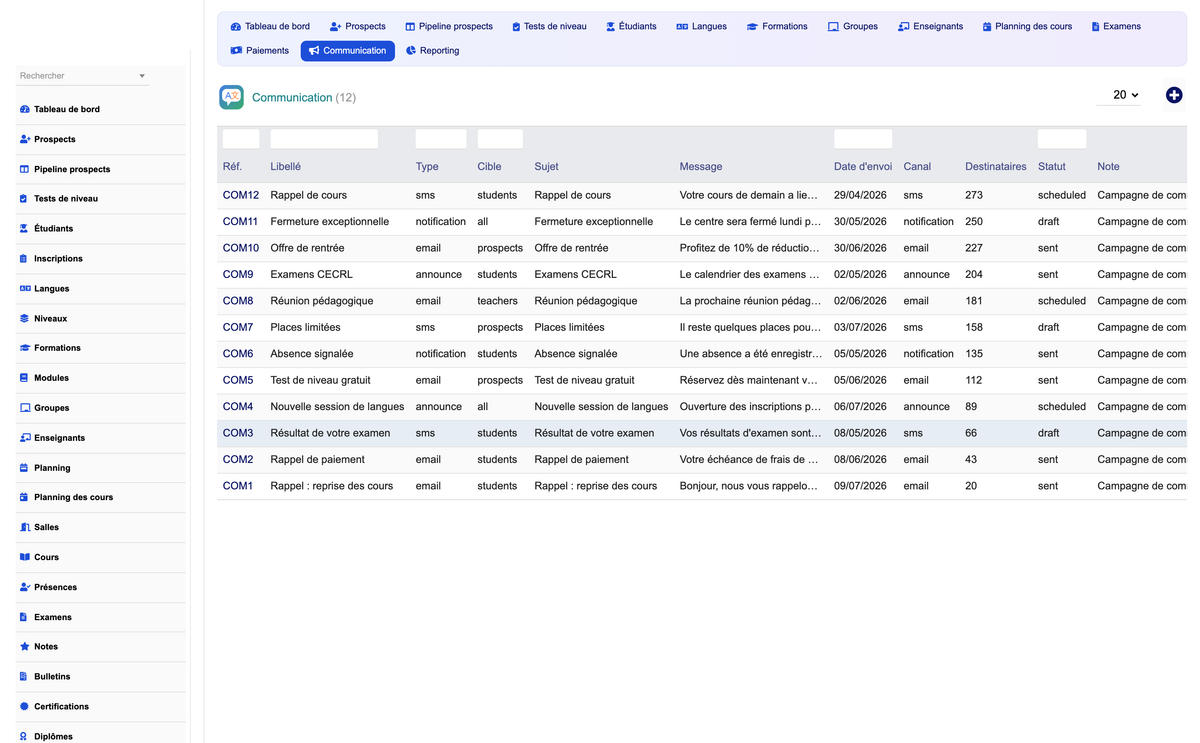Focus the Type column filter field
1200x743 pixels.
441,139
